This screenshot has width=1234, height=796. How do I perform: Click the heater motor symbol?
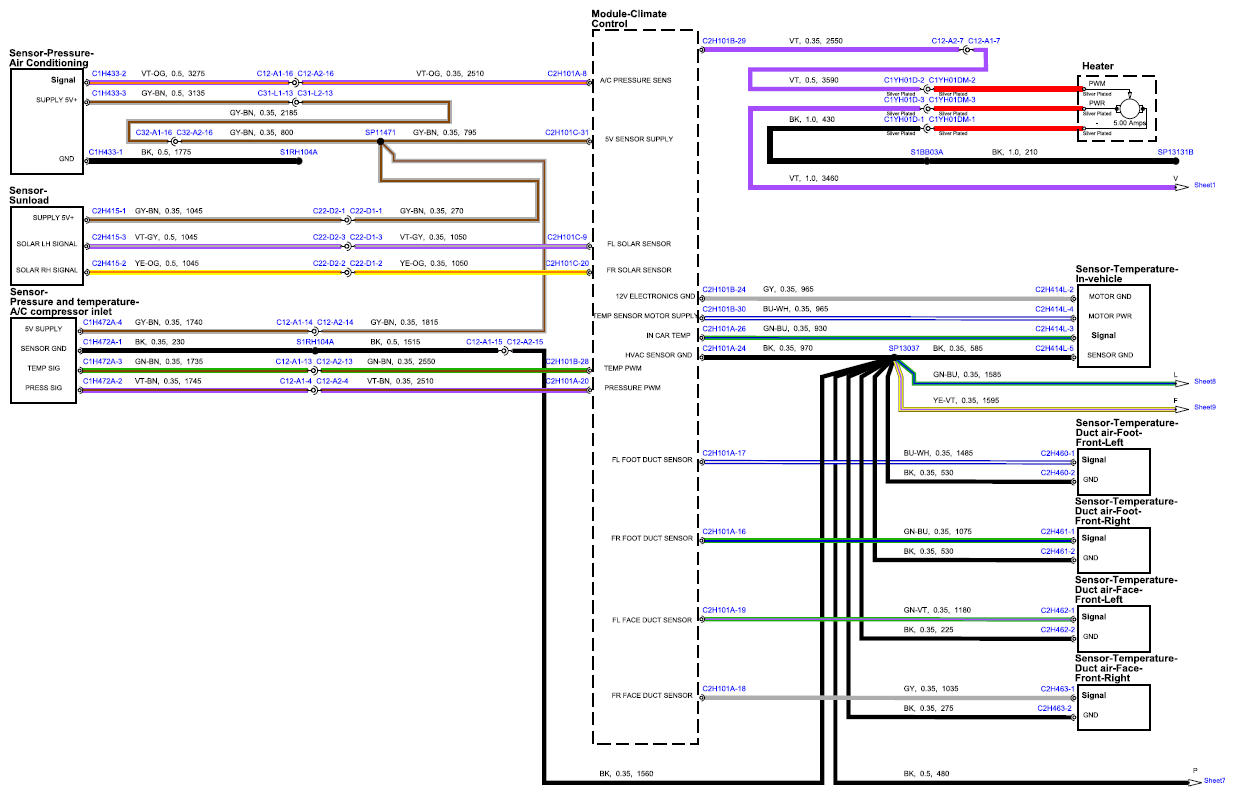click(1129, 107)
